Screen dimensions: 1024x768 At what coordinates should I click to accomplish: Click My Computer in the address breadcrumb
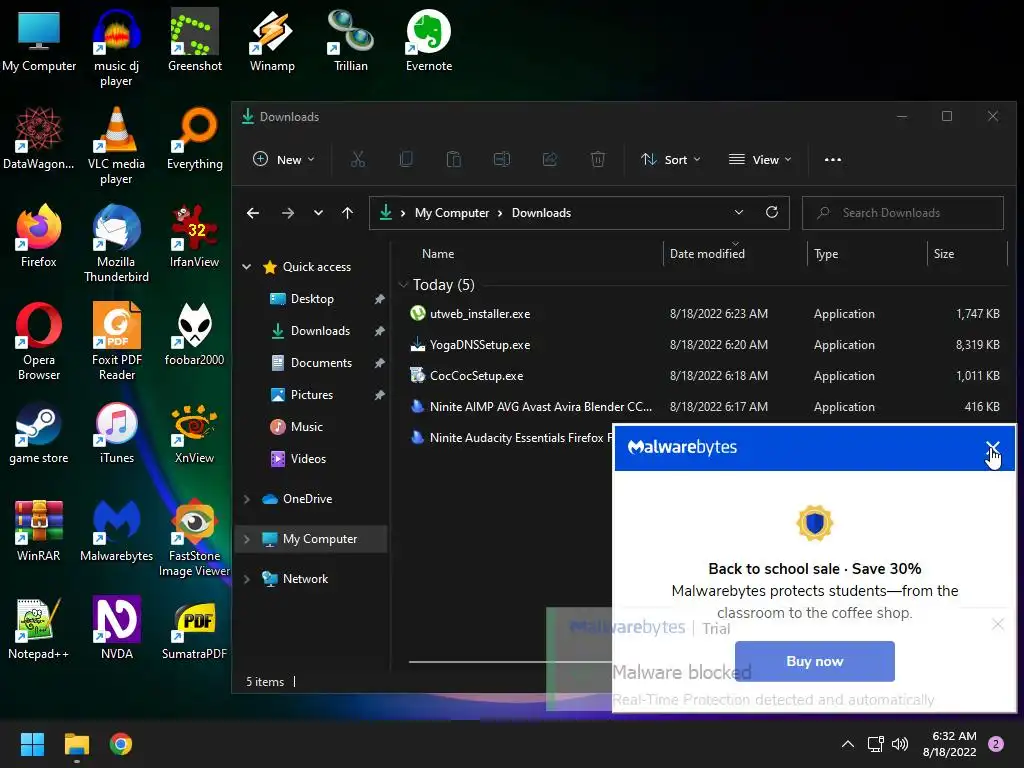coord(452,213)
